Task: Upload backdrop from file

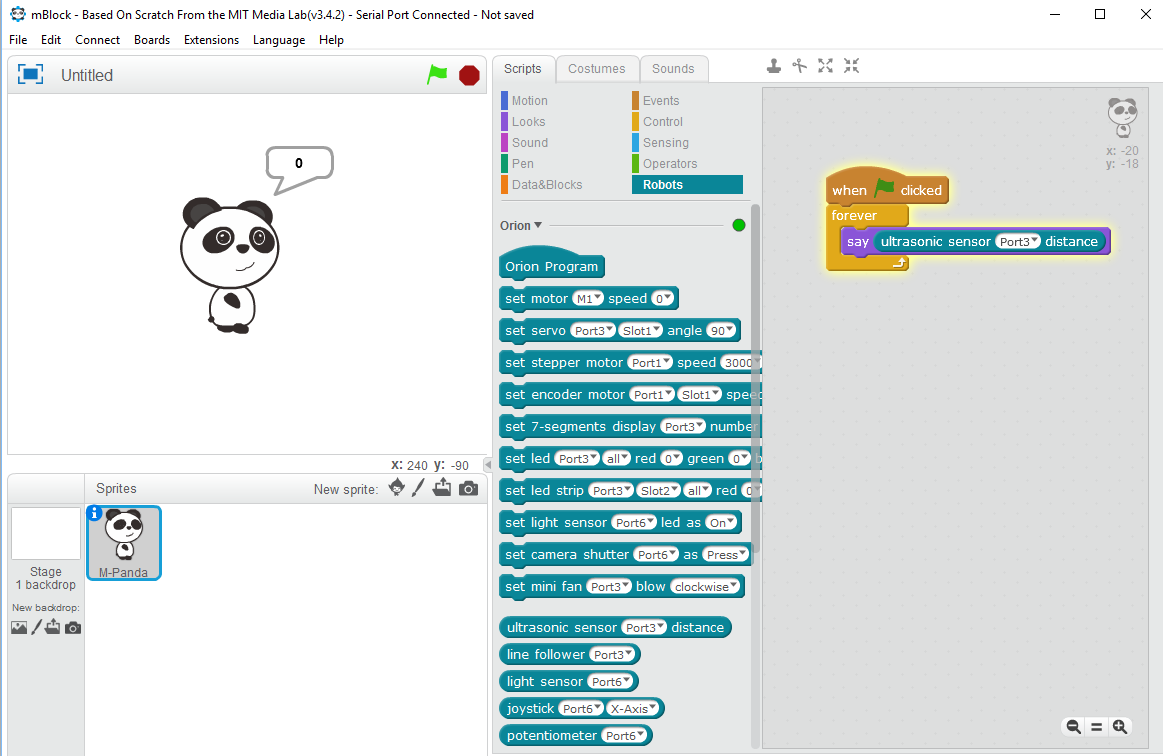Action: pos(53,628)
